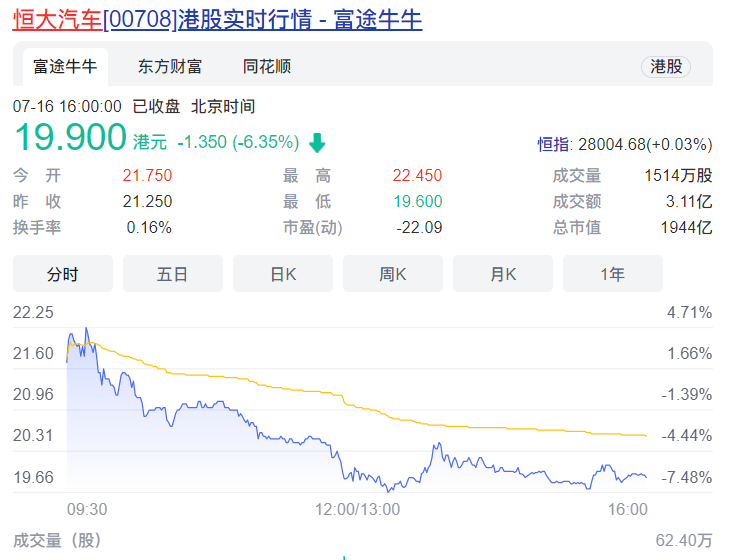The image size is (740, 560).
Task: Click the -4.44% right-axis percentage label
Action: click(687, 435)
